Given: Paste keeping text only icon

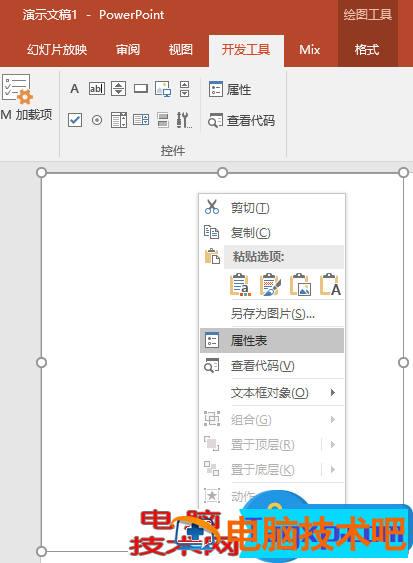Looking at the screenshot, I should (x=330, y=285).
